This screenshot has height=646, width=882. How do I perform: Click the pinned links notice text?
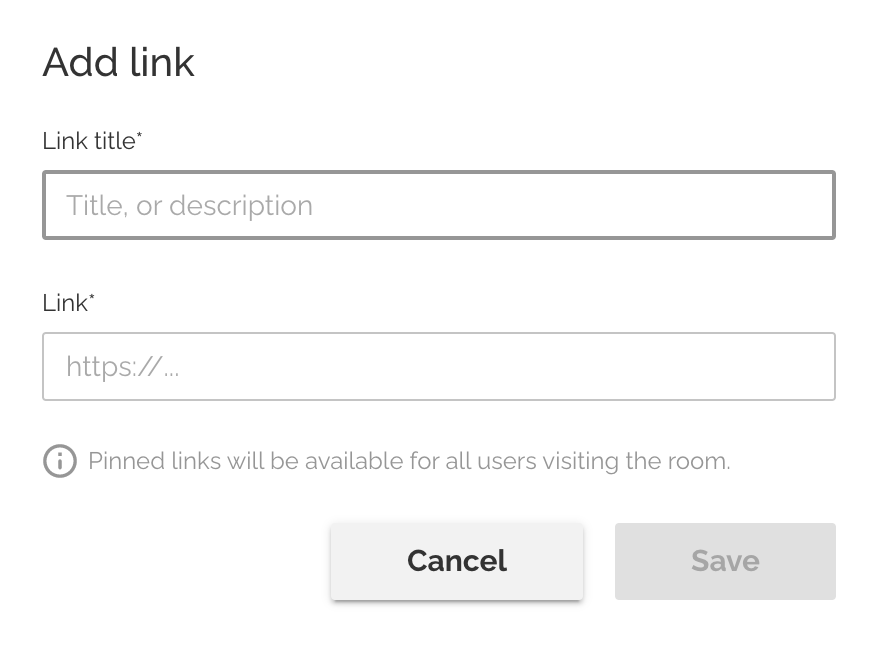pyautogui.click(x=409, y=461)
